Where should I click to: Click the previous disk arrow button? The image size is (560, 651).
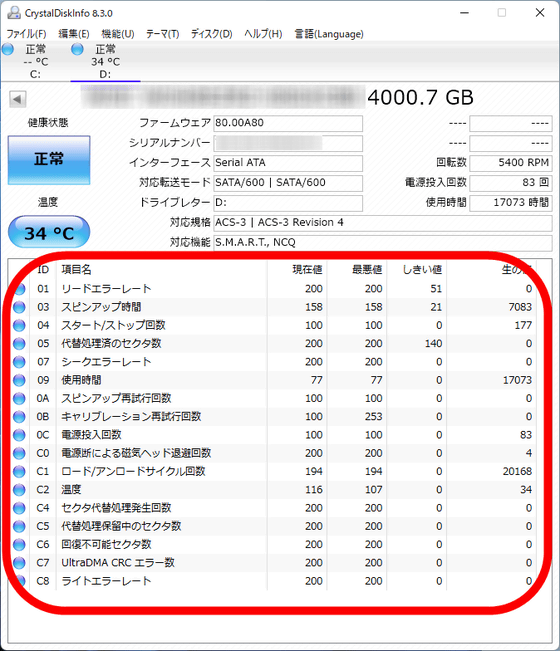(18, 99)
